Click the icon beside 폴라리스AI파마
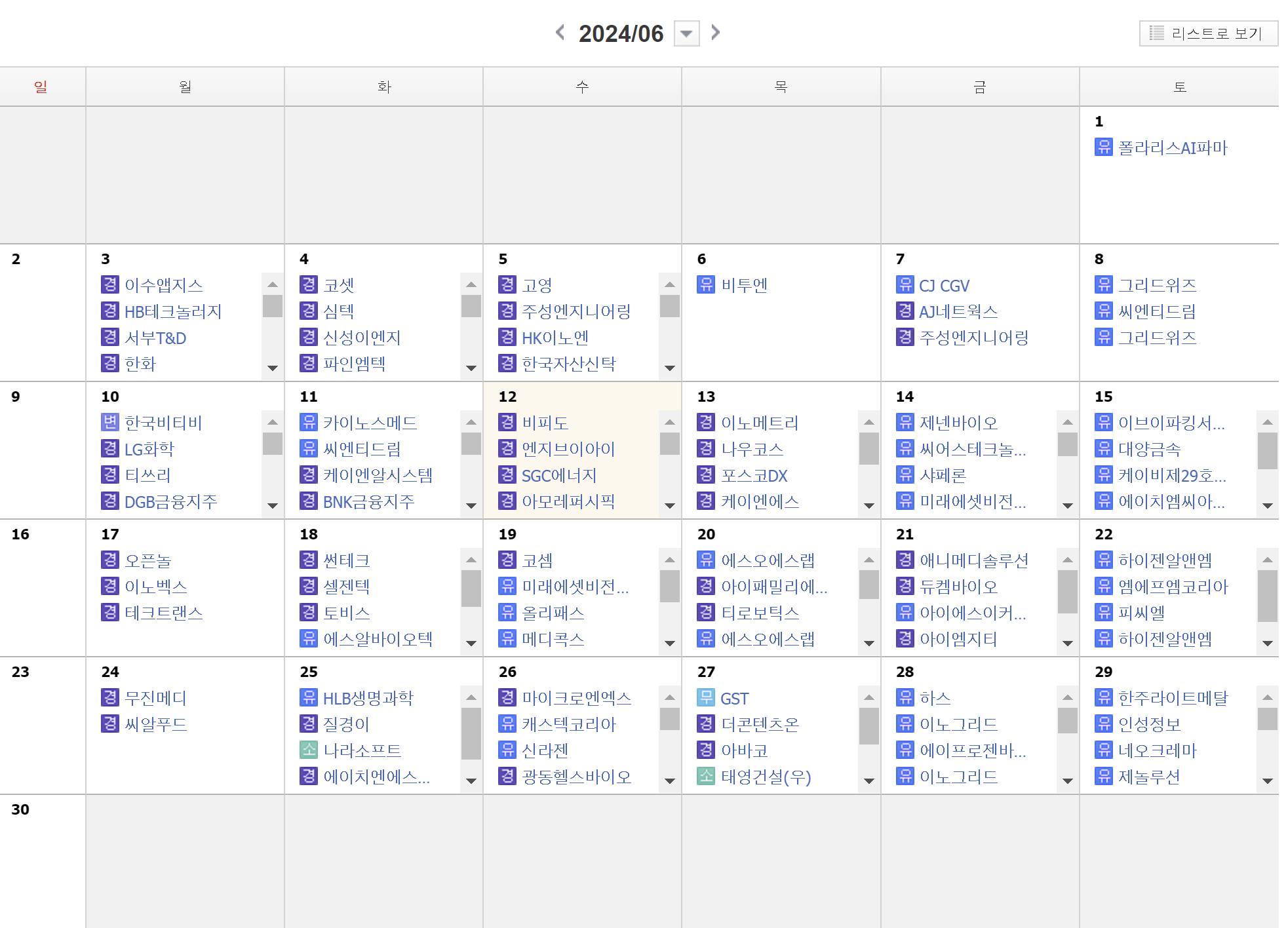The height and width of the screenshot is (928, 1288). 1103,147
